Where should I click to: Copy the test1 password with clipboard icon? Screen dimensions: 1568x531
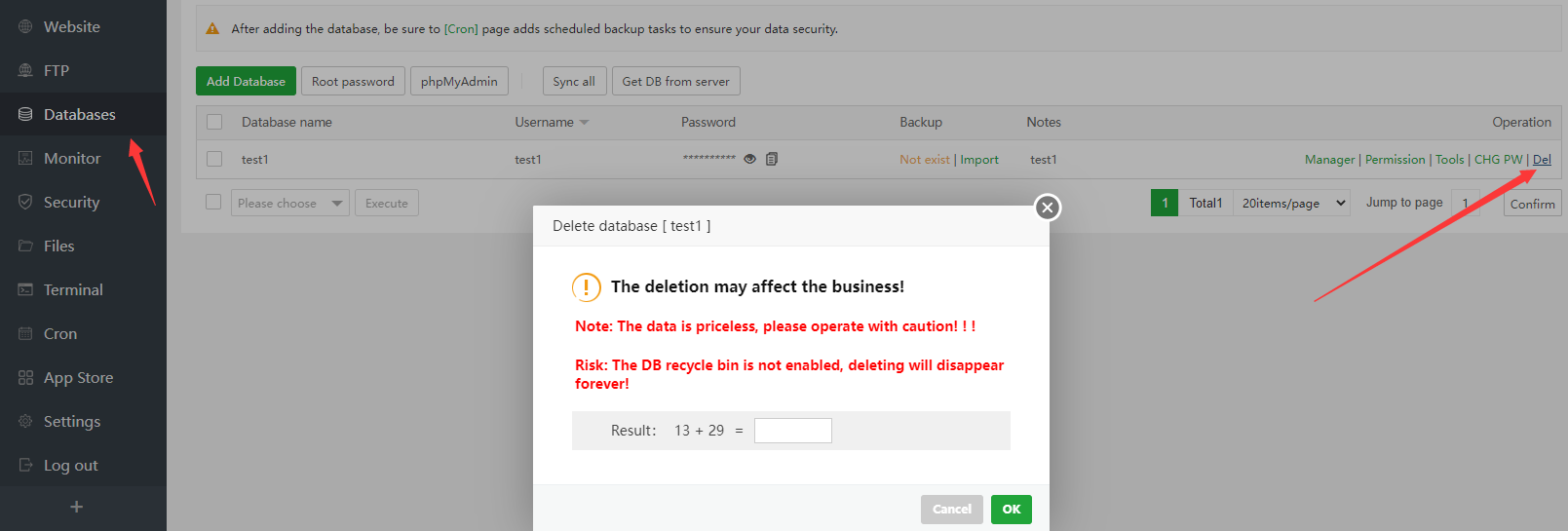(x=772, y=159)
